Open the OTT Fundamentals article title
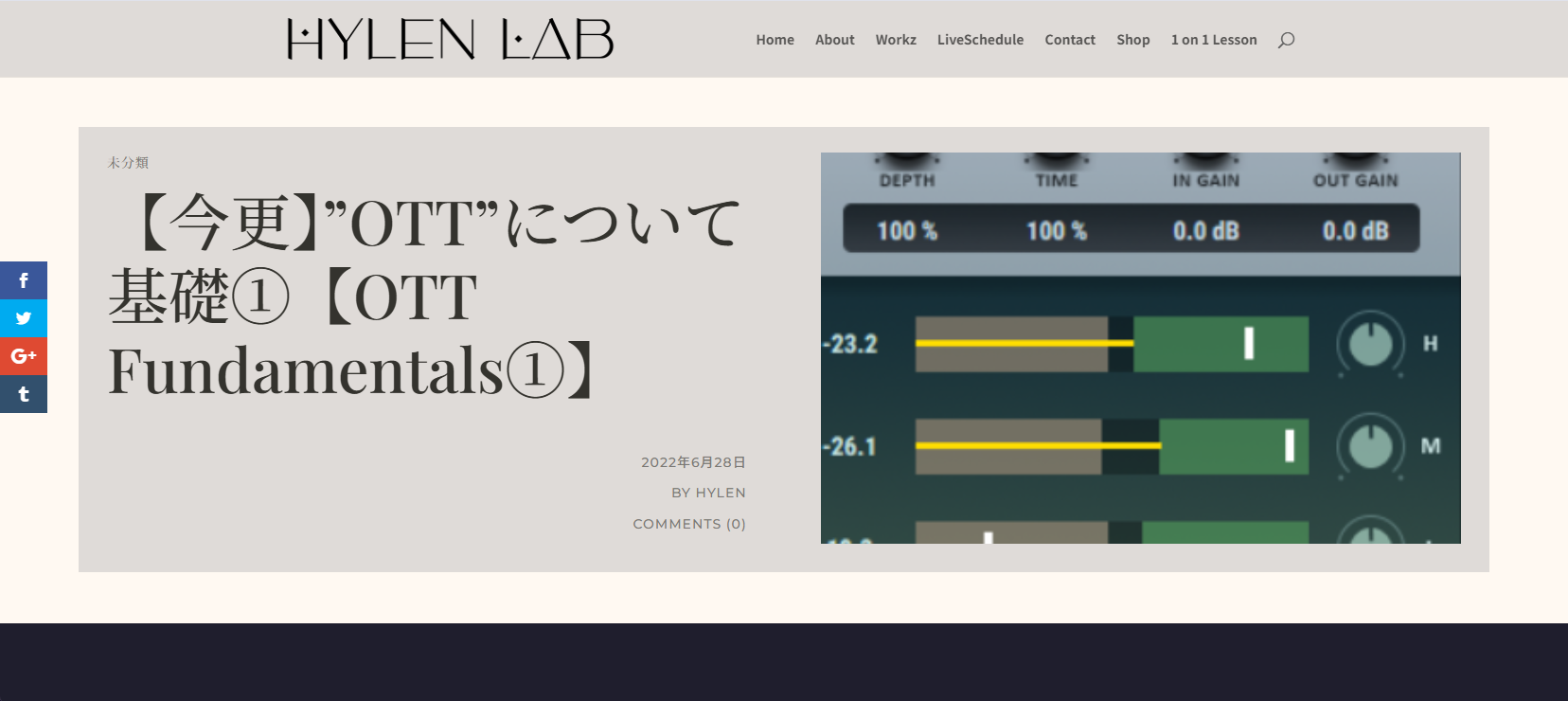1568x701 pixels. [x=426, y=297]
